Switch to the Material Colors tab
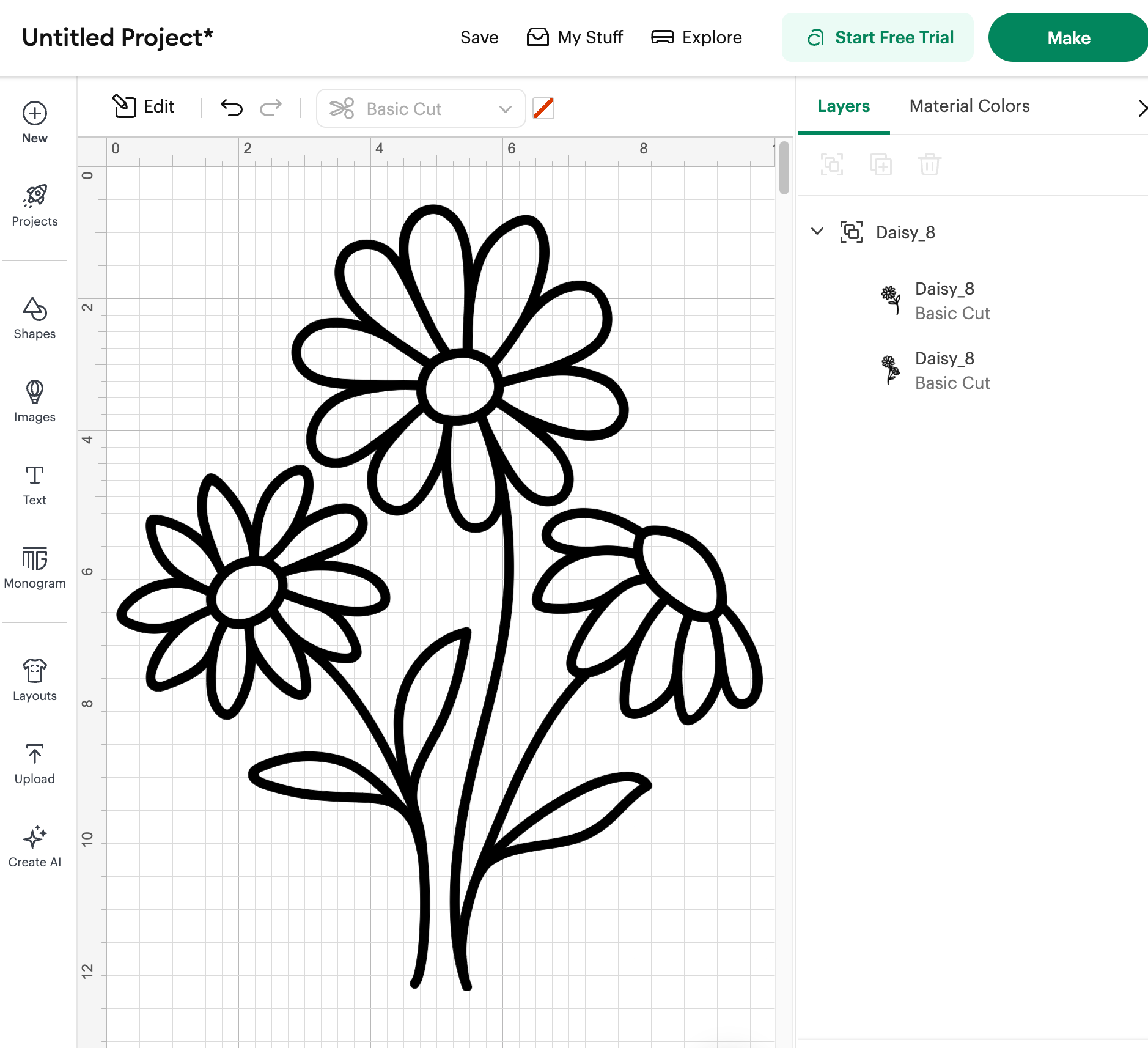1148x1048 pixels. click(x=970, y=106)
